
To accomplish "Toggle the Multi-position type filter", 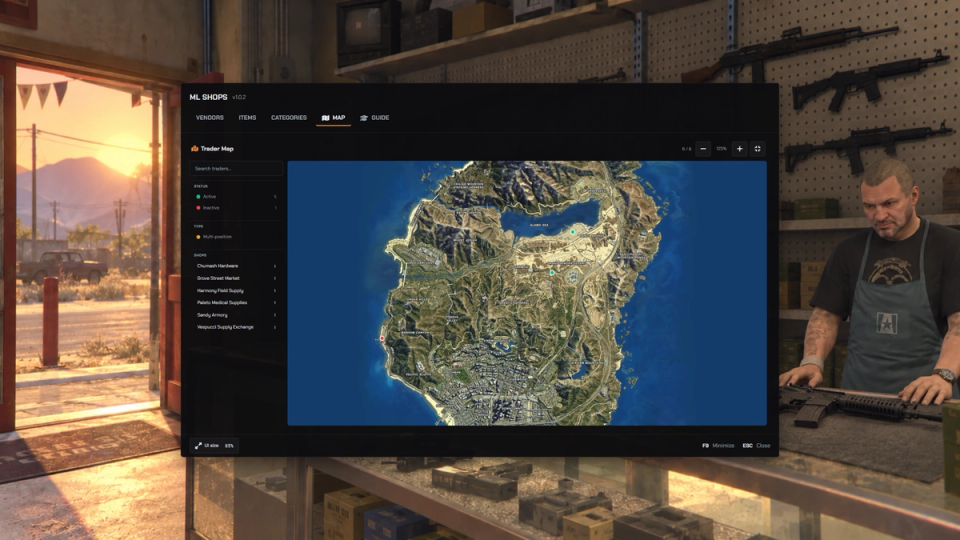I will coord(236,237).
